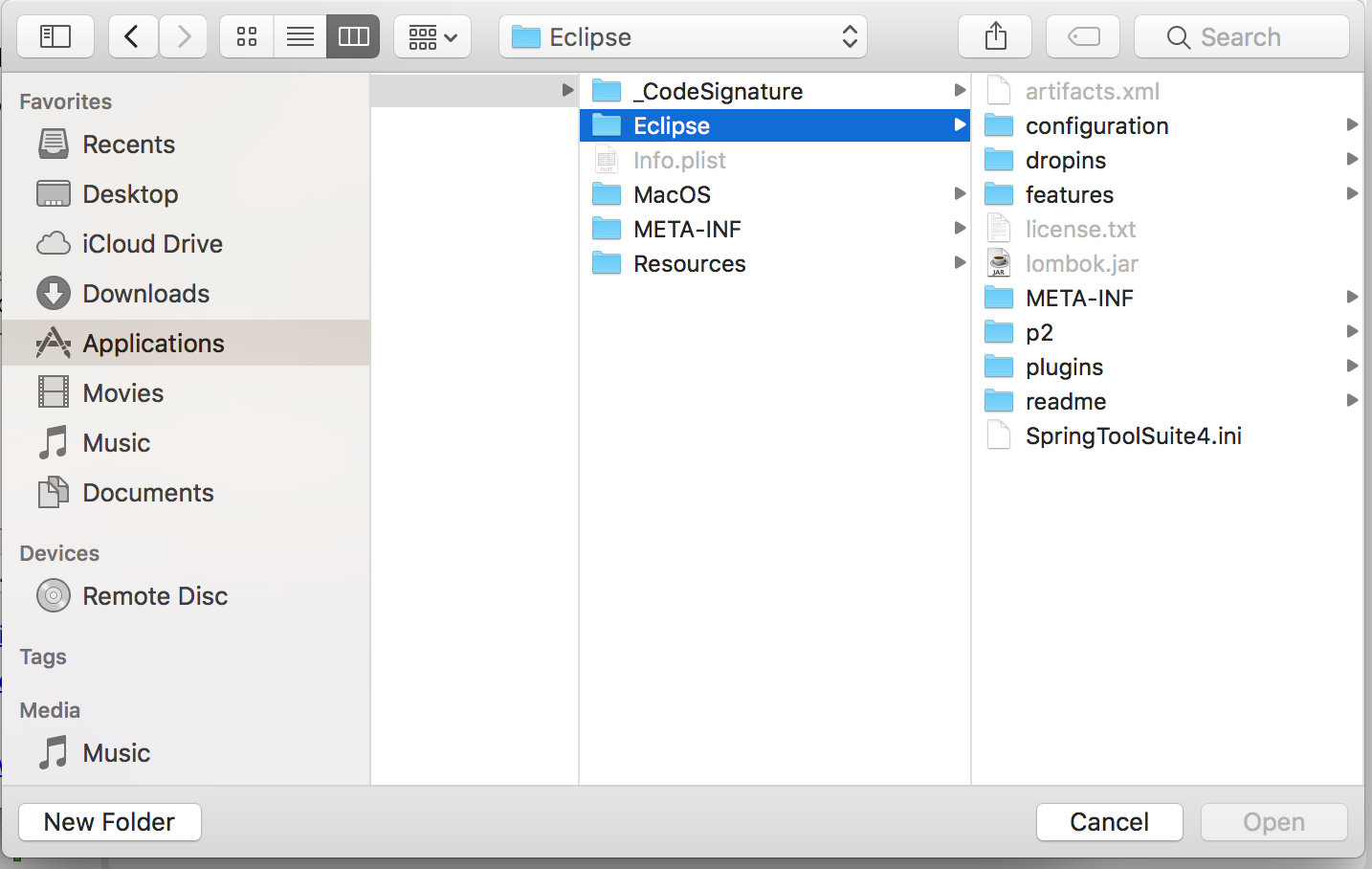Viewport: 1372px width, 869px height.
Task: Select the features folder
Action: pyautogui.click(x=1168, y=194)
